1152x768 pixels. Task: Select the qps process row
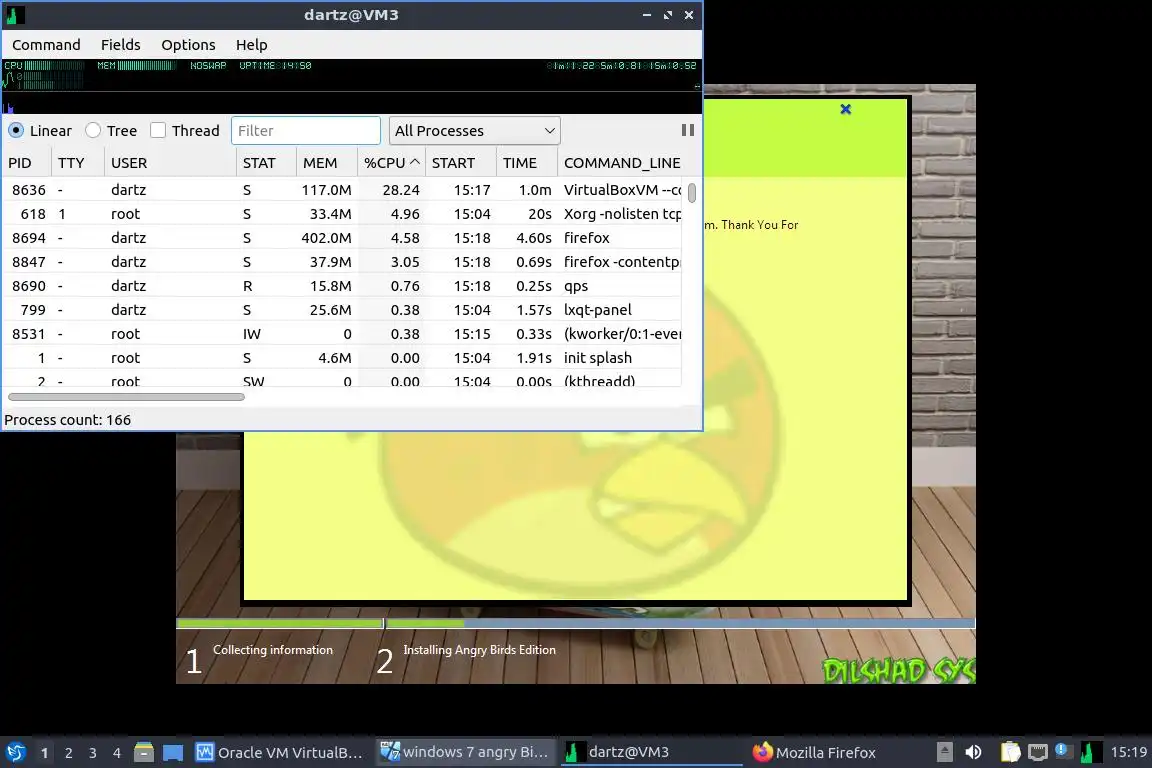point(342,286)
